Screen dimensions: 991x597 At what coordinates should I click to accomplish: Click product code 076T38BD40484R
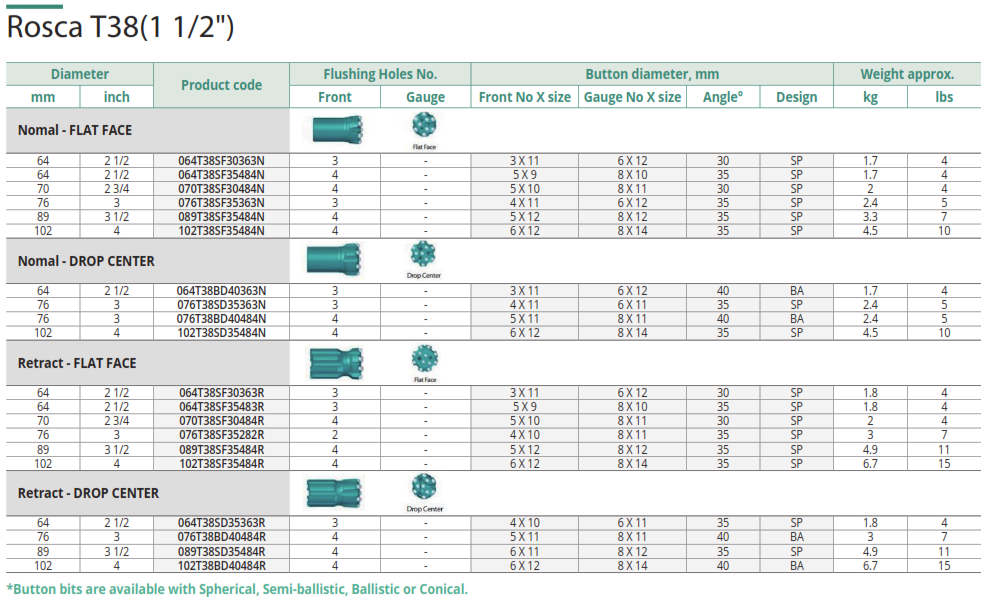click(221, 537)
